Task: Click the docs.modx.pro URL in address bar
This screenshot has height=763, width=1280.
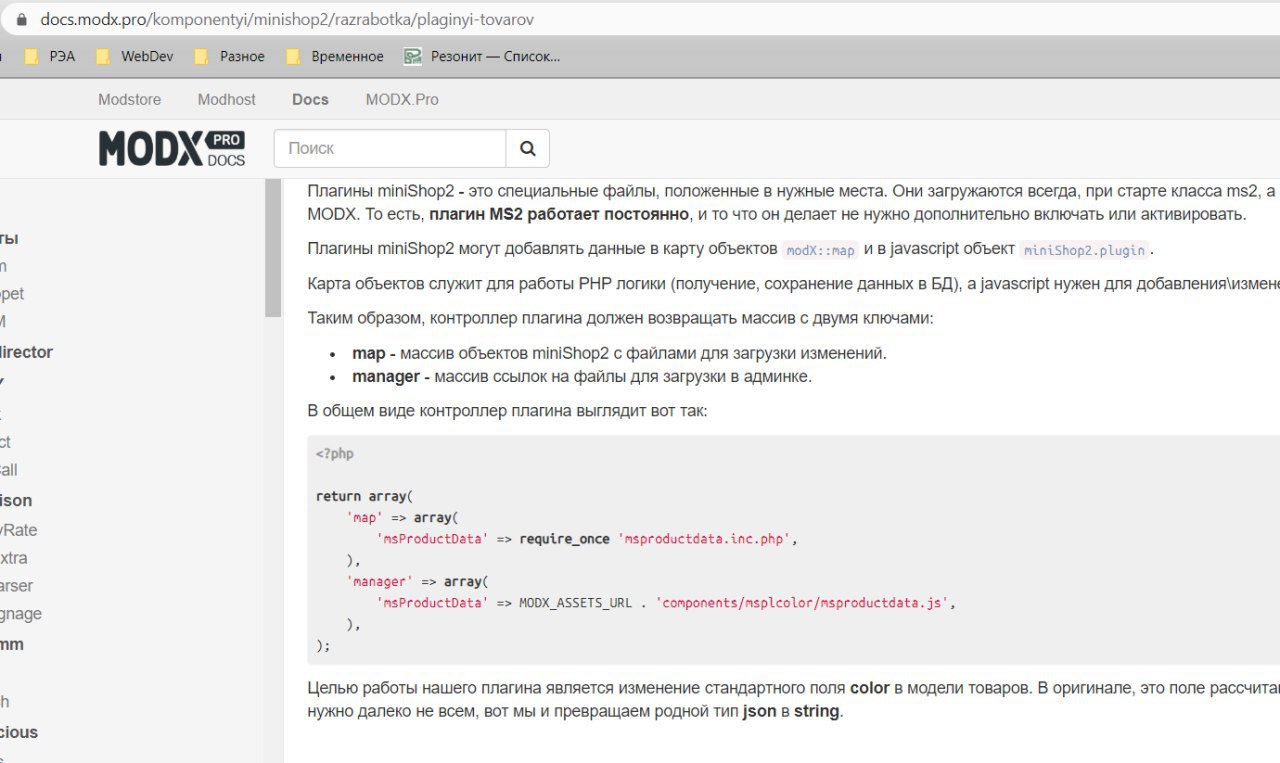Action: pyautogui.click(x=287, y=19)
